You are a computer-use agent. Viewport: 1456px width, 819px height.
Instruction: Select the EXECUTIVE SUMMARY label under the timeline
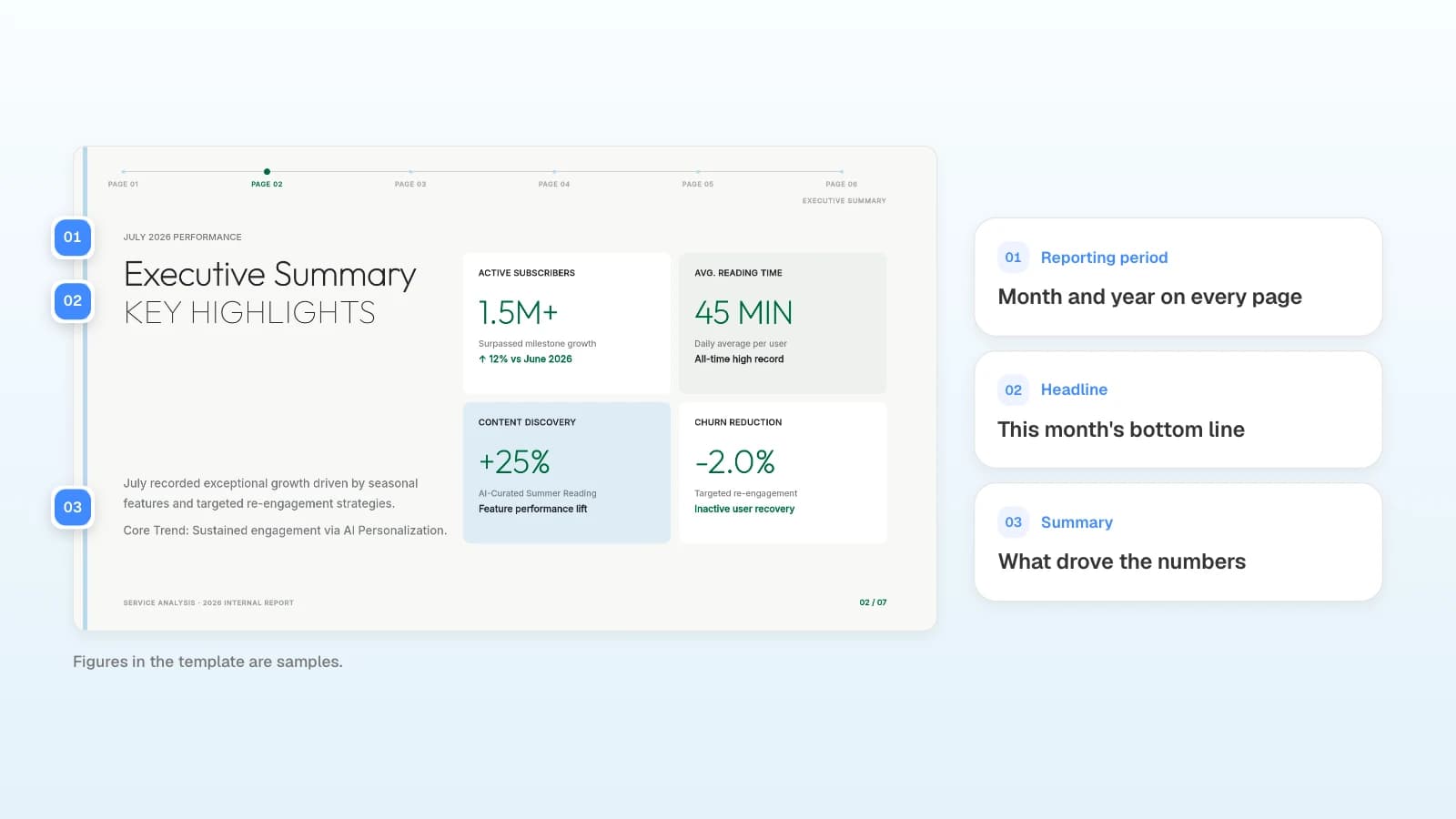point(844,200)
